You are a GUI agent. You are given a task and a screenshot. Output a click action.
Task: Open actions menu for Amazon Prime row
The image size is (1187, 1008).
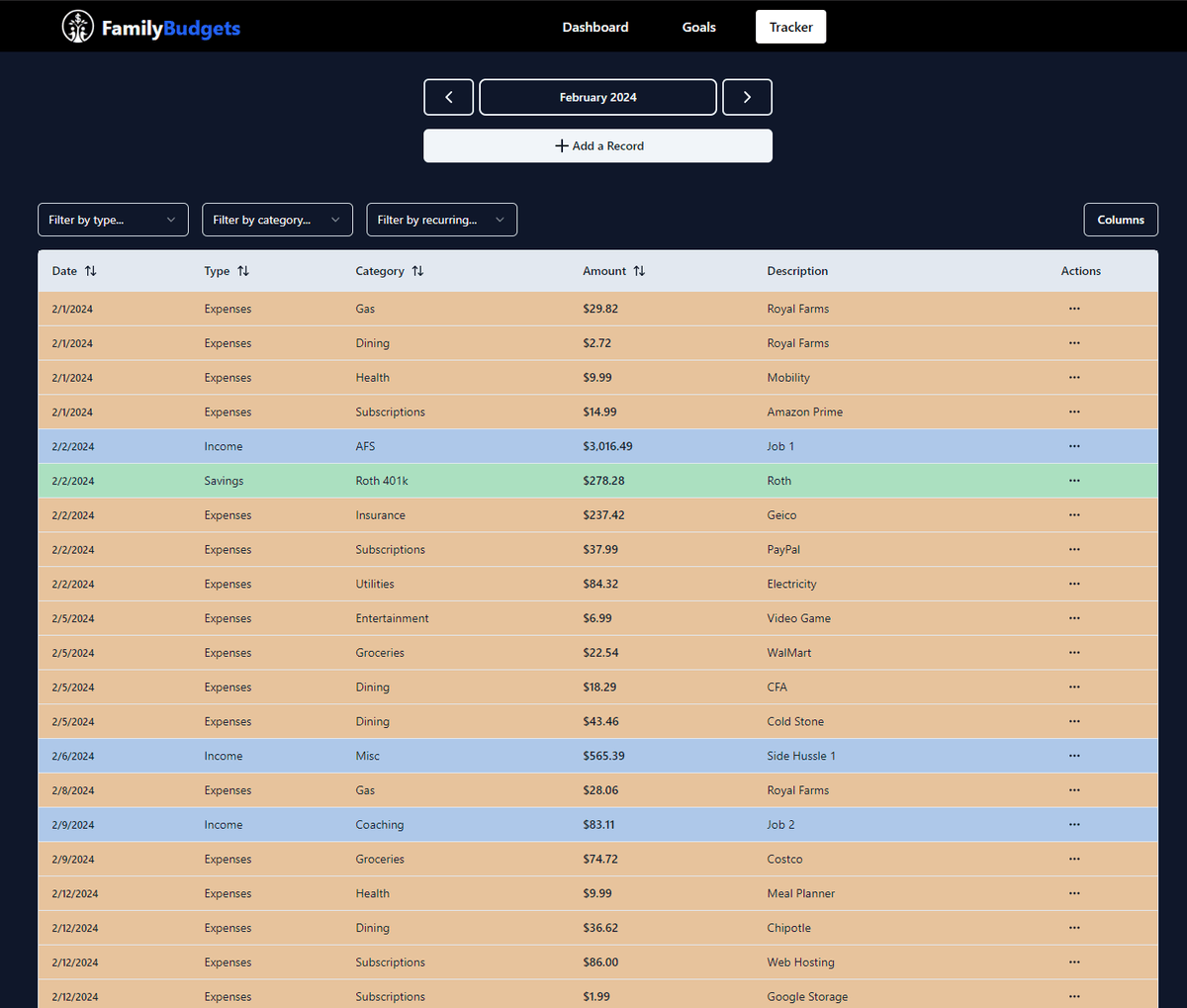(1074, 412)
